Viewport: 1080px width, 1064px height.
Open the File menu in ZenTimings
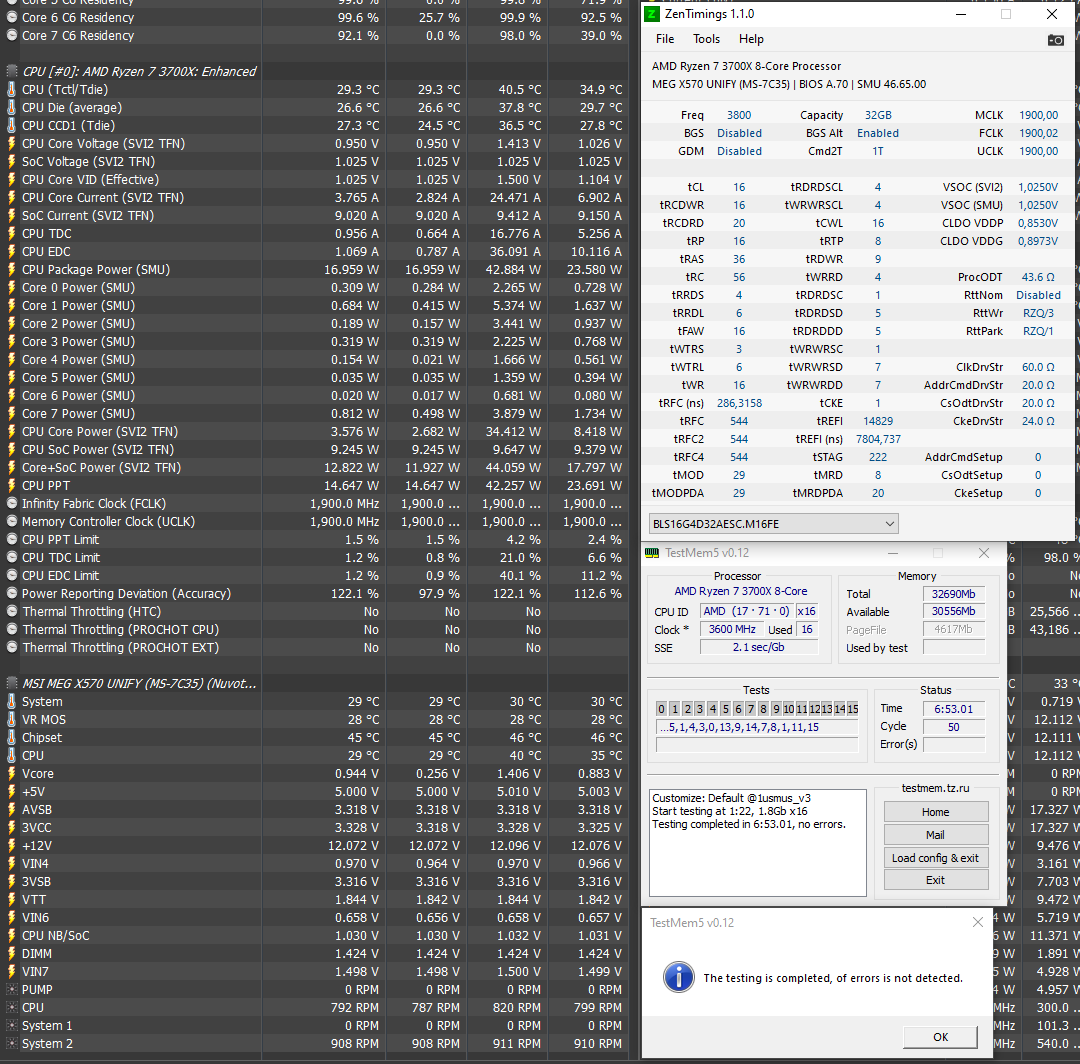[x=665, y=39]
